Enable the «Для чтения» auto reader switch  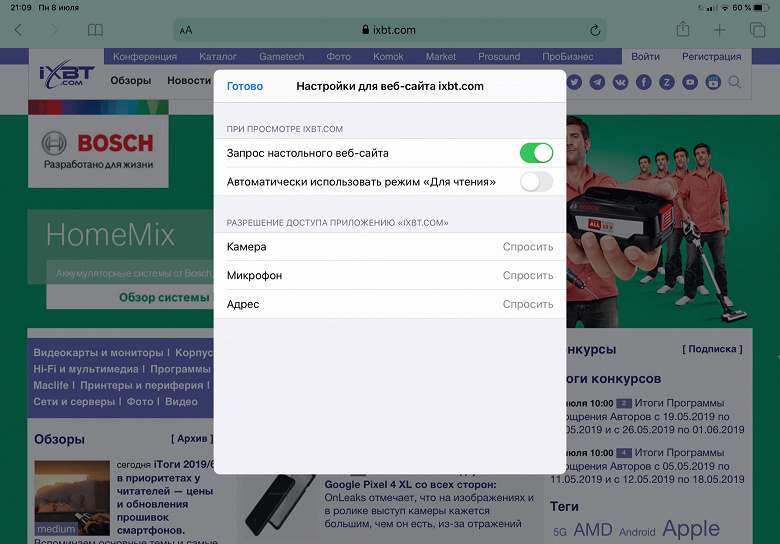click(x=536, y=182)
